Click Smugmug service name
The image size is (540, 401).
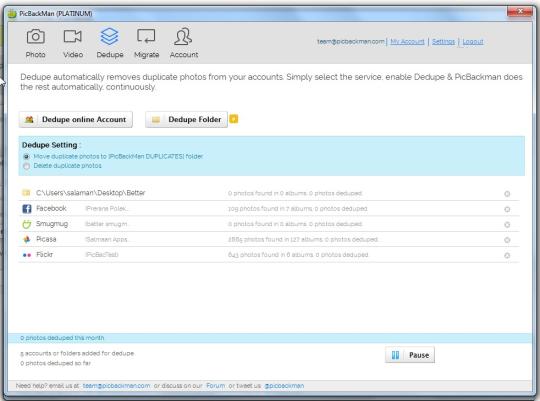pos(52,224)
